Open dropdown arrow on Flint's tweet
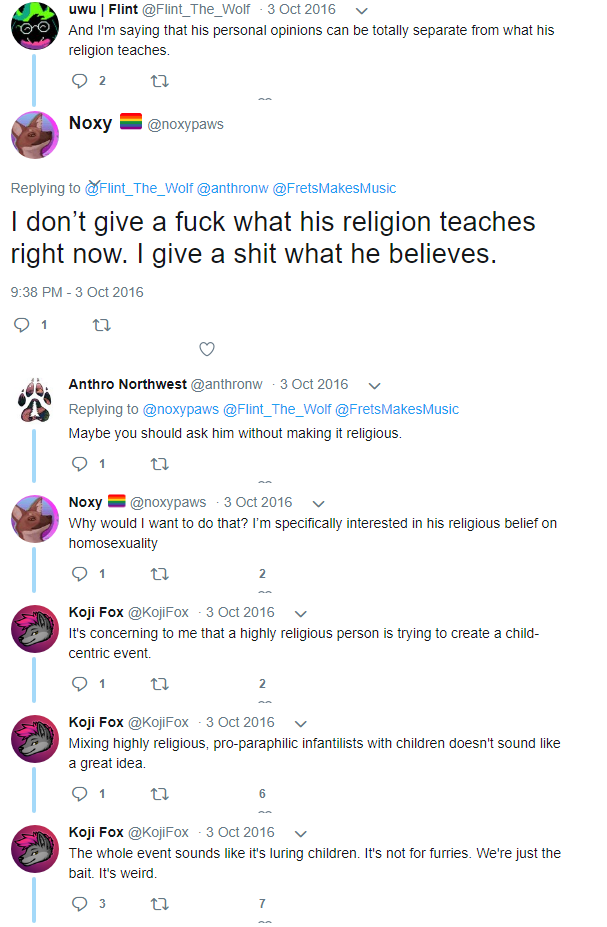607x927 pixels. pyautogui.click(x=362, y=11)
